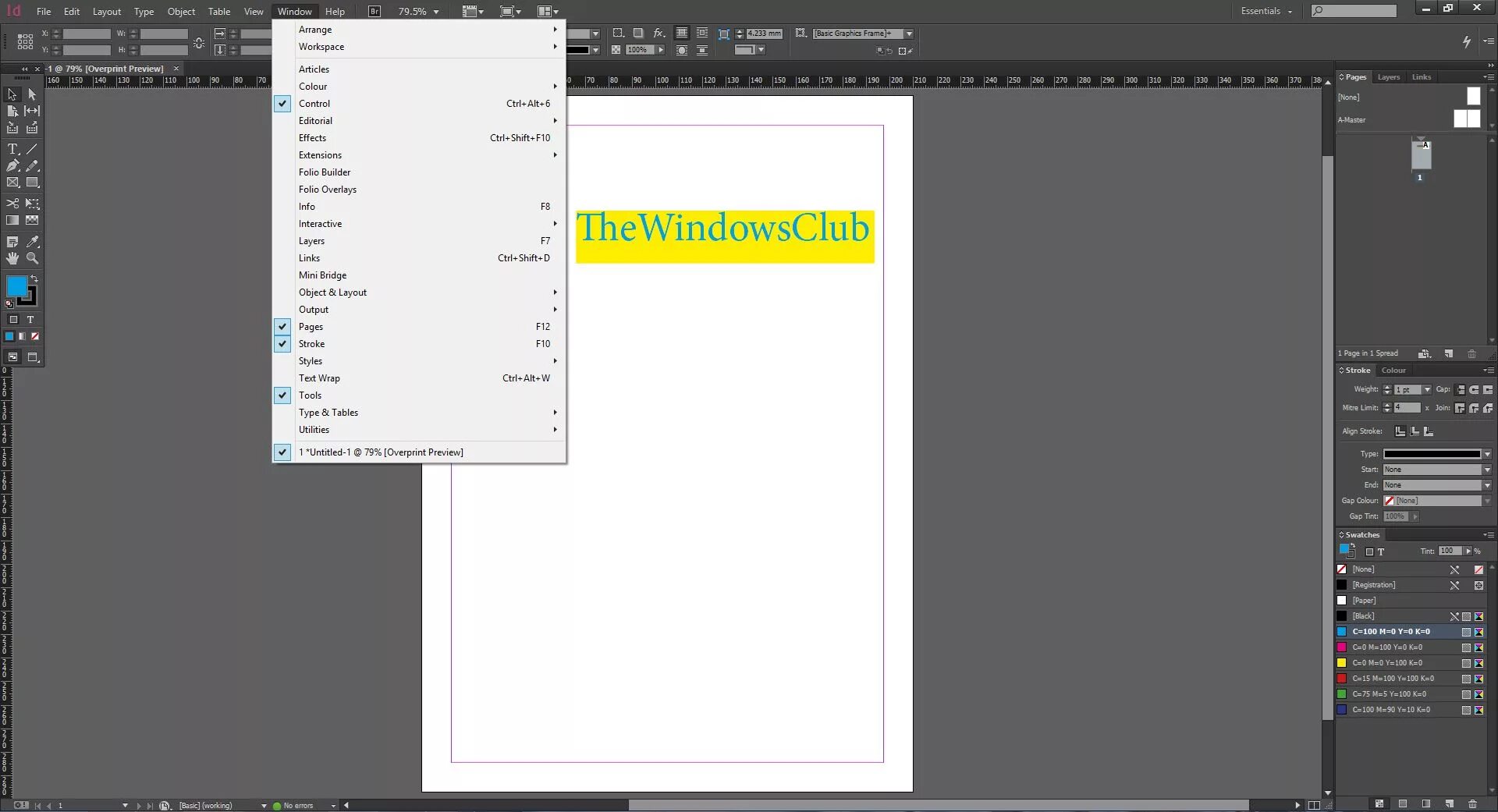Viewport: 1498px width, 812px height.
Task: Set Align Stroke to Centre
Action: click(x=1400, y=431)
